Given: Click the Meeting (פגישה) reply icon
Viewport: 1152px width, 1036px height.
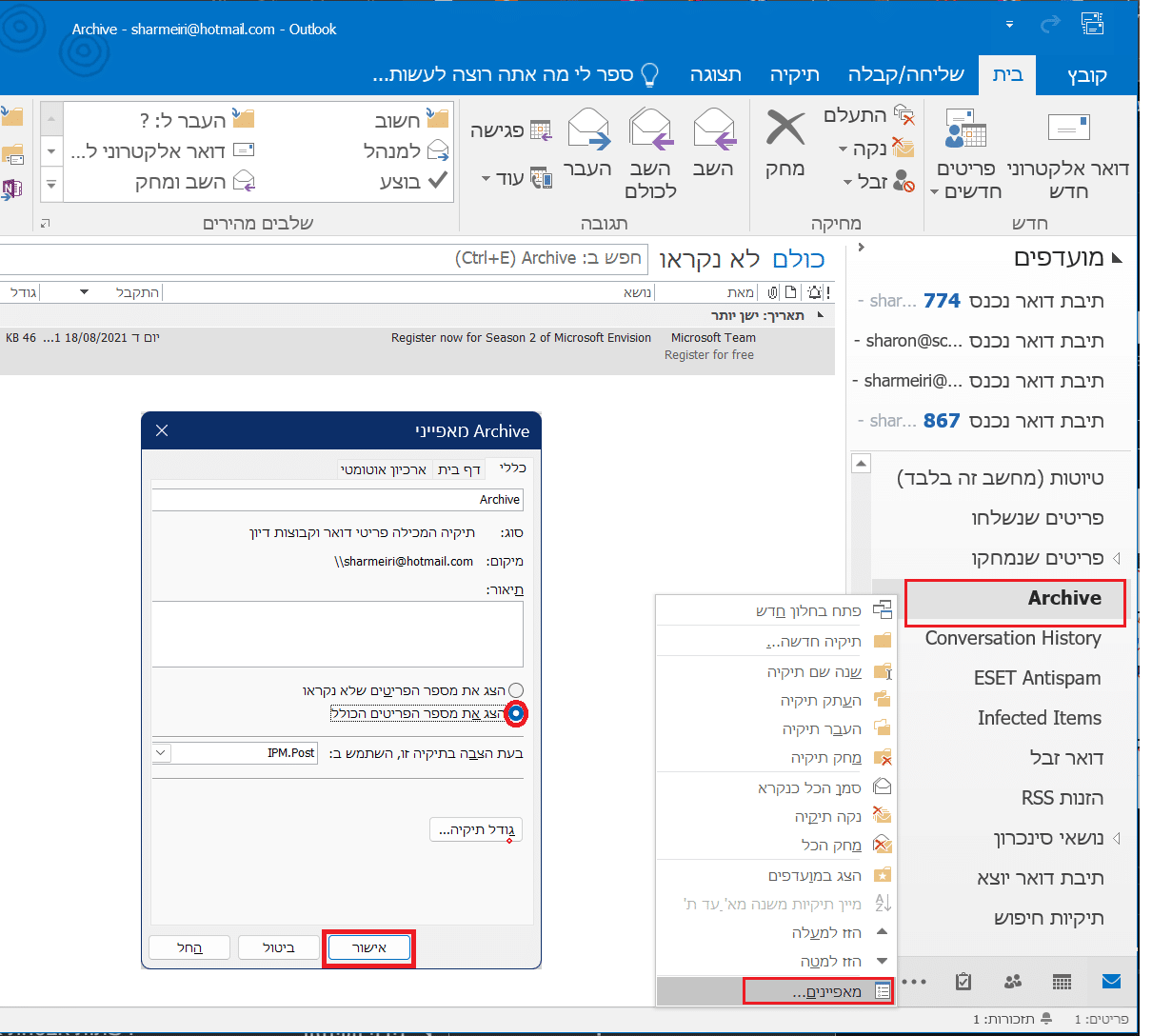Looking at the screenshot, I should point(540,129).
